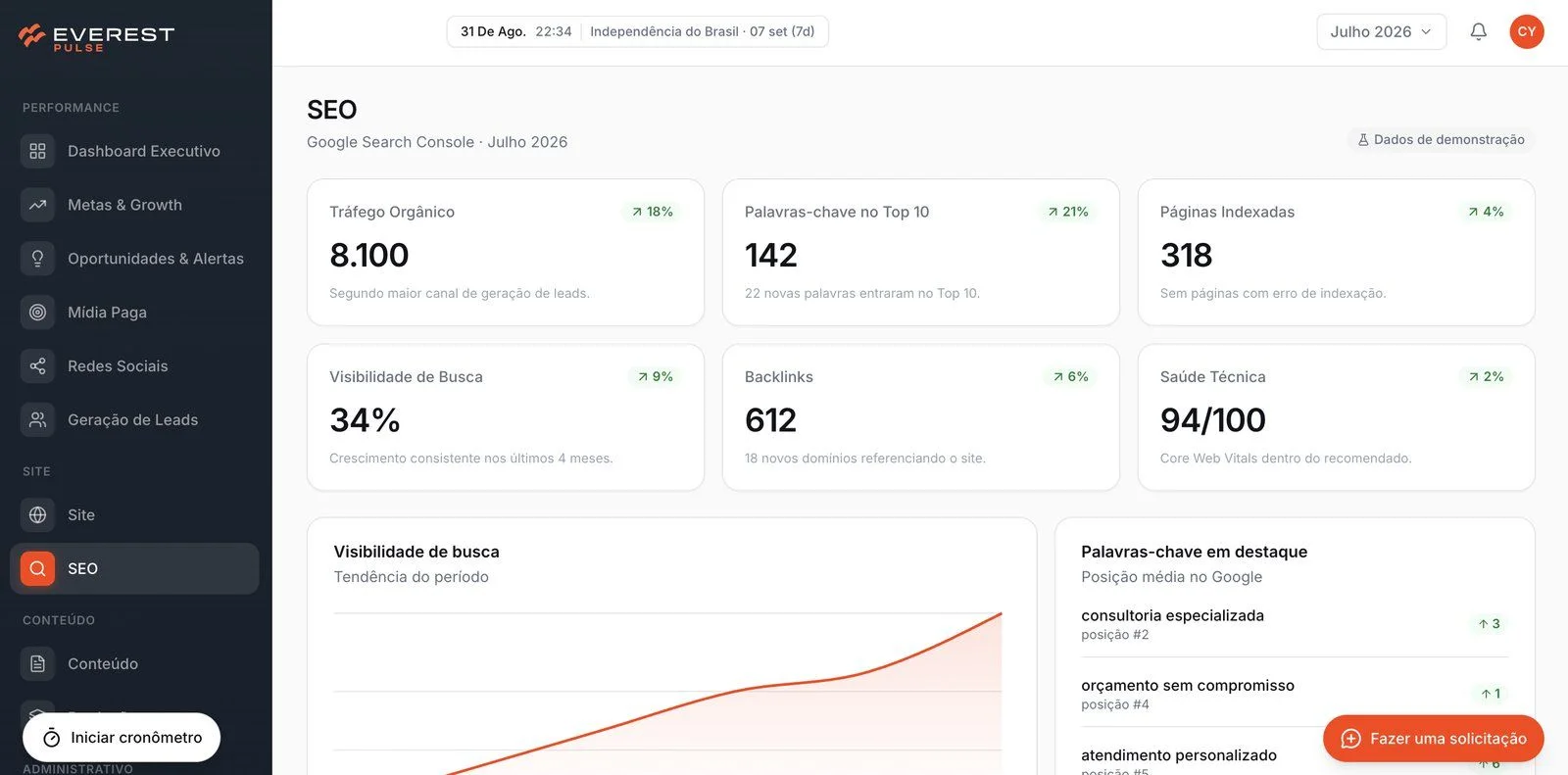Click the Saúde Técnica 2% growth badge

point(1486,376)
